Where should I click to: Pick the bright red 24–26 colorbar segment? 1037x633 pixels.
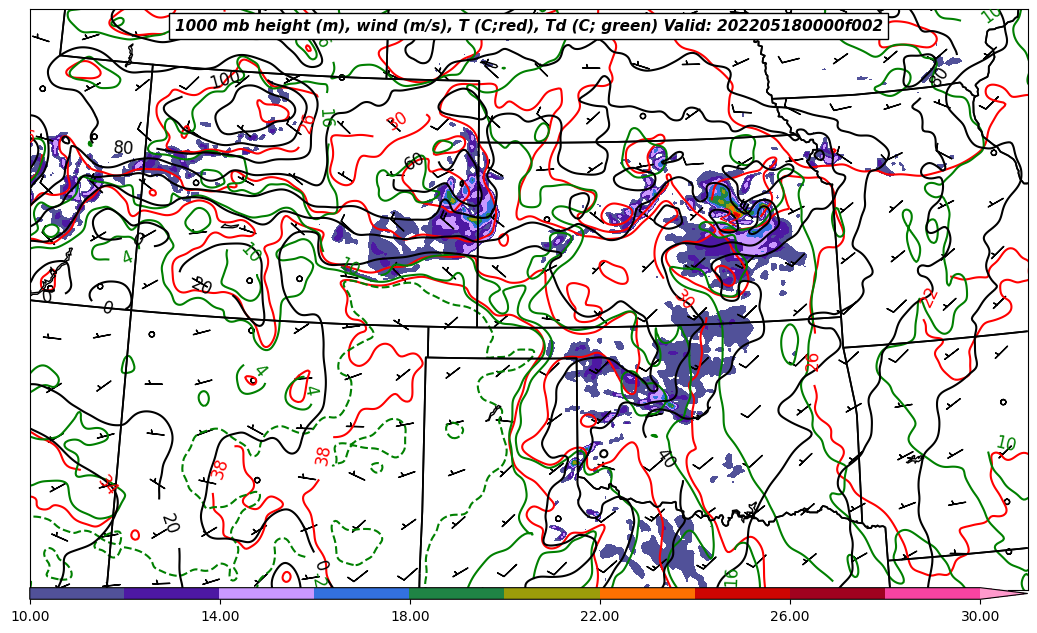pos(742,593)
